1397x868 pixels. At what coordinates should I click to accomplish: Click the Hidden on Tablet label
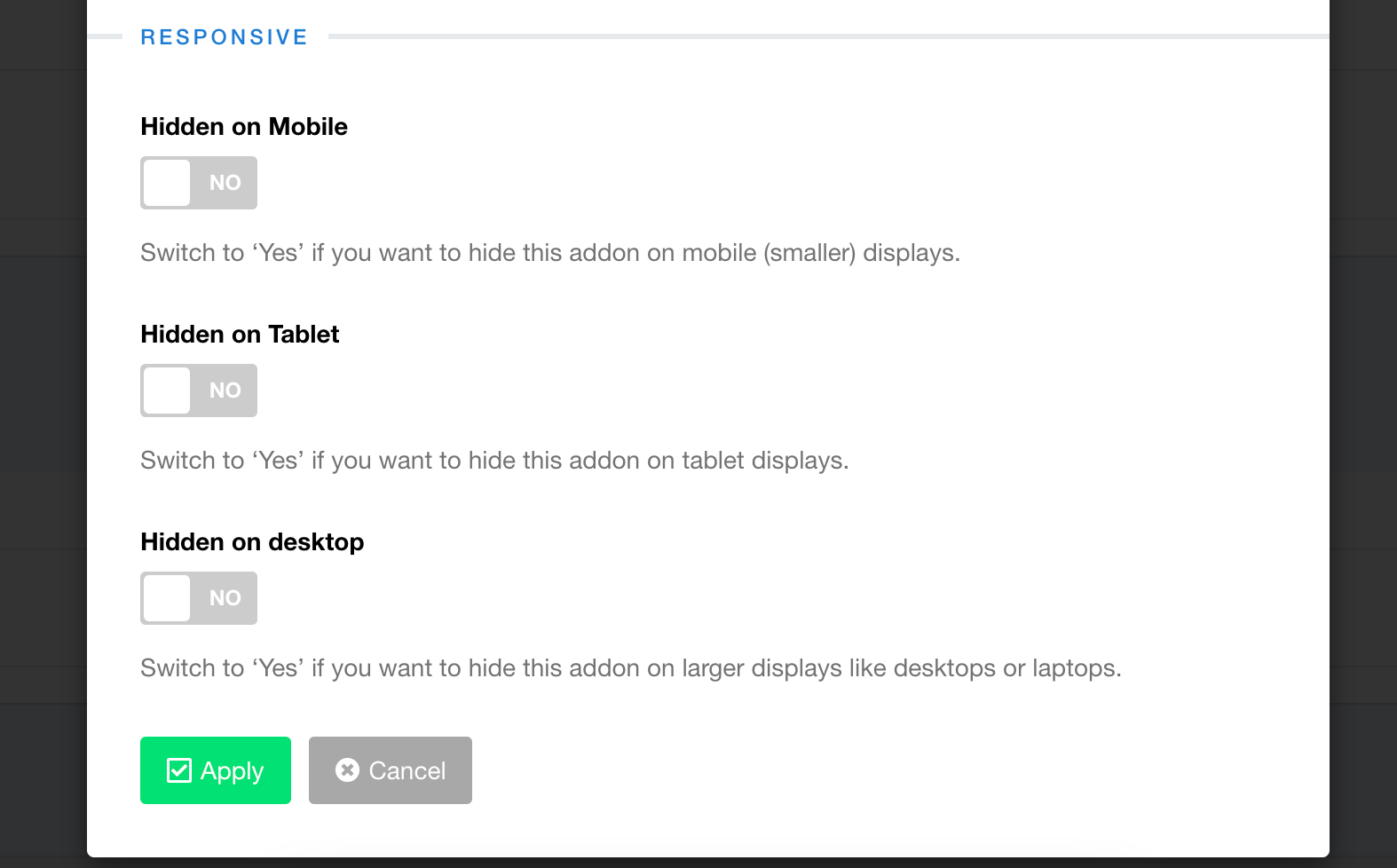click(x=240, y=335)
